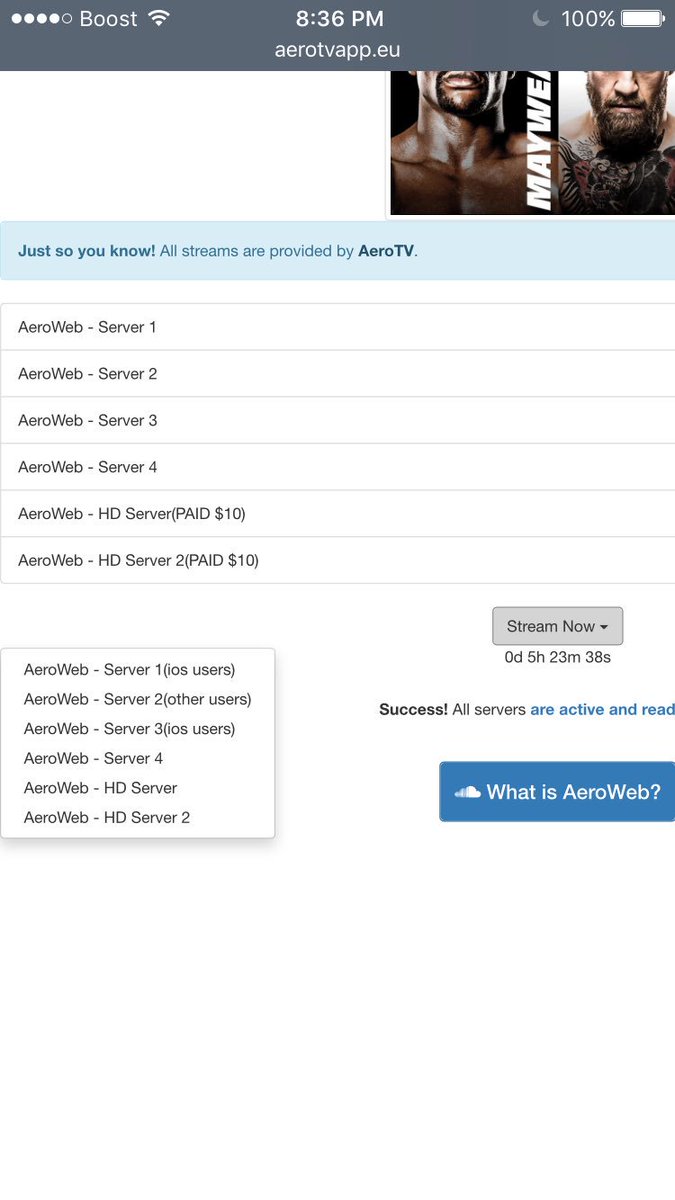675x1200 pixels.
Task: Tap the 8:36 PM clock
Action: pos(339,18)
